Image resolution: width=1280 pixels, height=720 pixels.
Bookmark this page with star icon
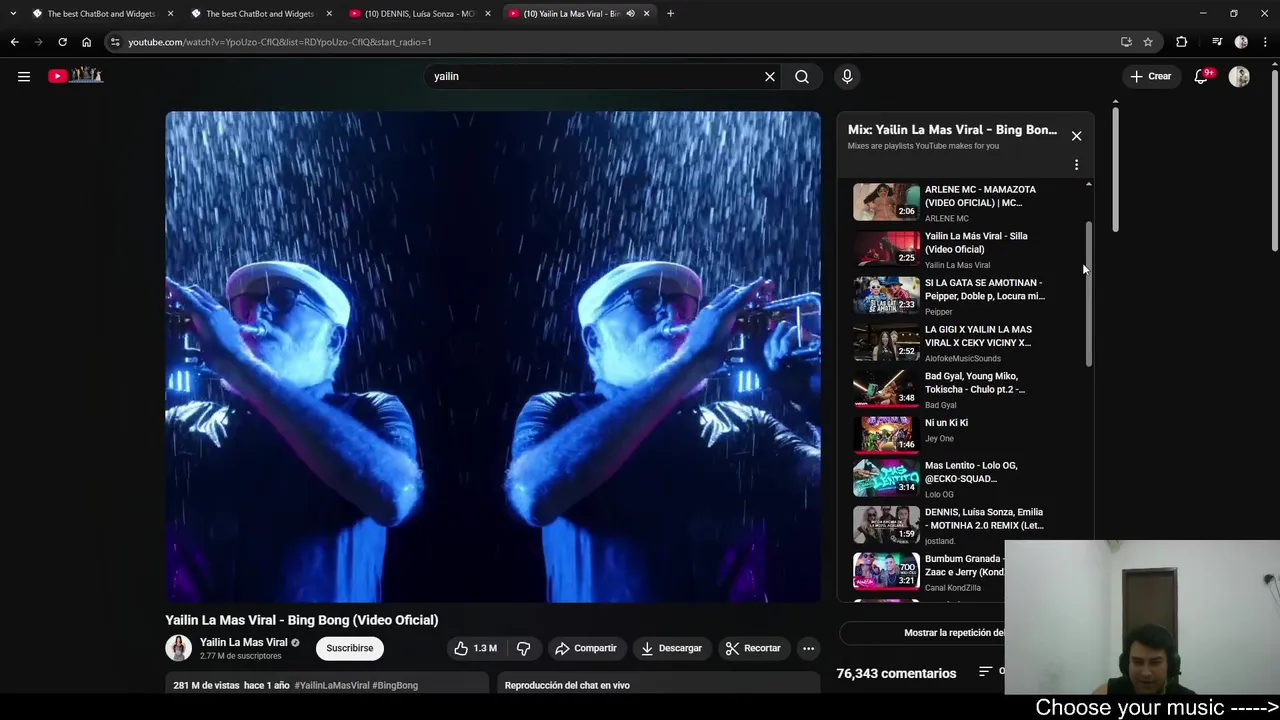click(1148, 42)
